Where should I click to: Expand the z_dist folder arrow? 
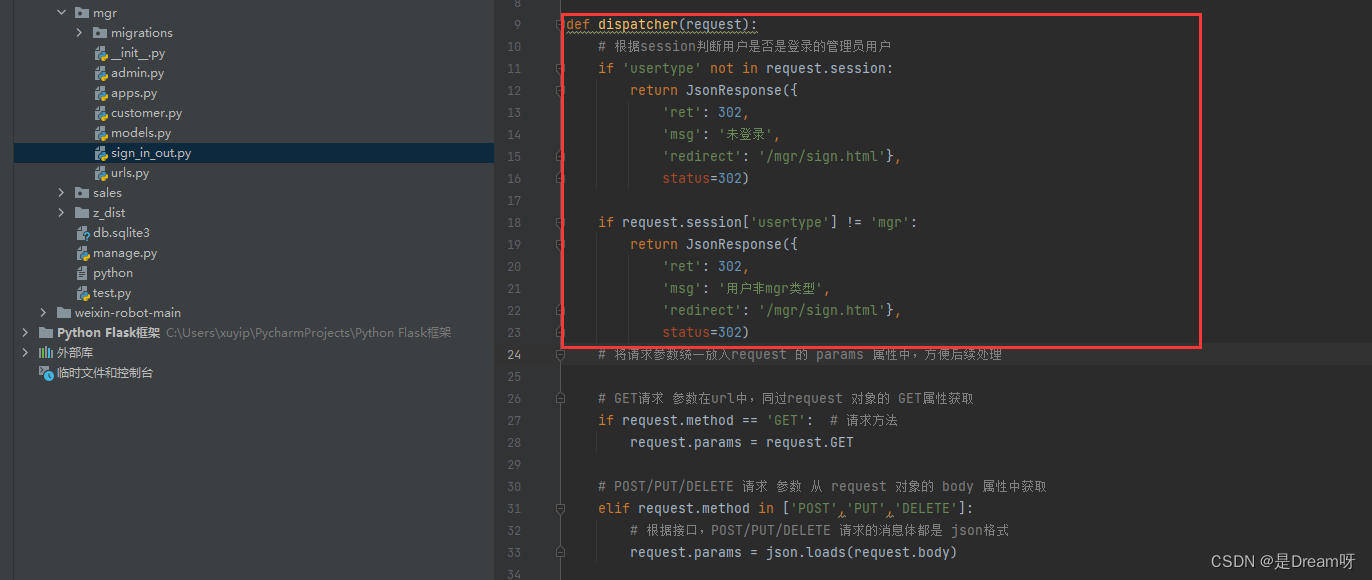click(62, 213)
